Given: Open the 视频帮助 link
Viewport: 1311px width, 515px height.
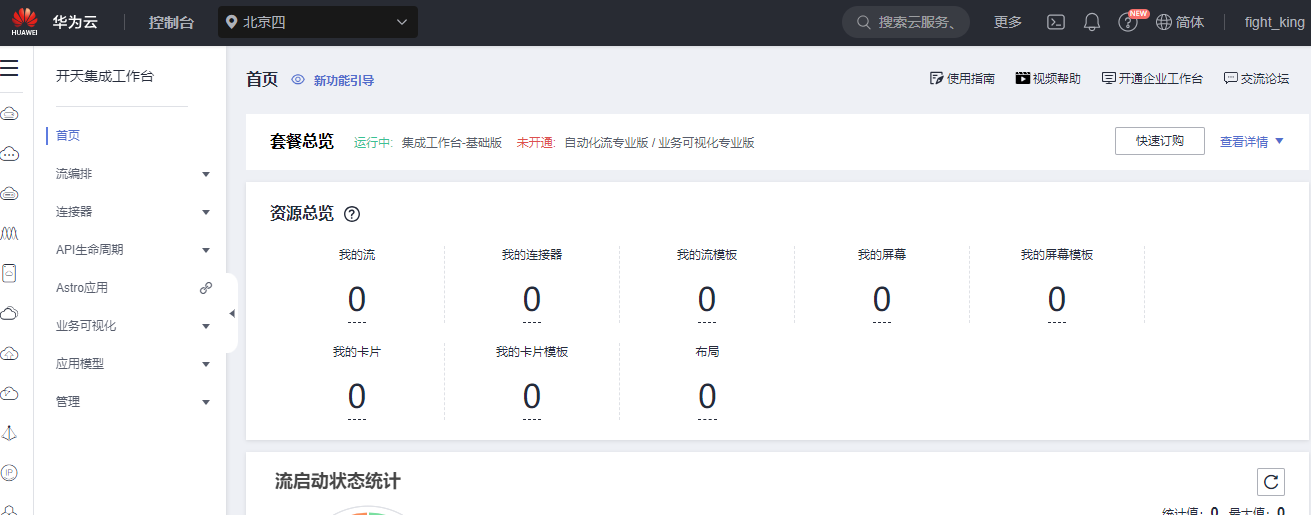Looking at the screenshot, I should point(1057,78).
